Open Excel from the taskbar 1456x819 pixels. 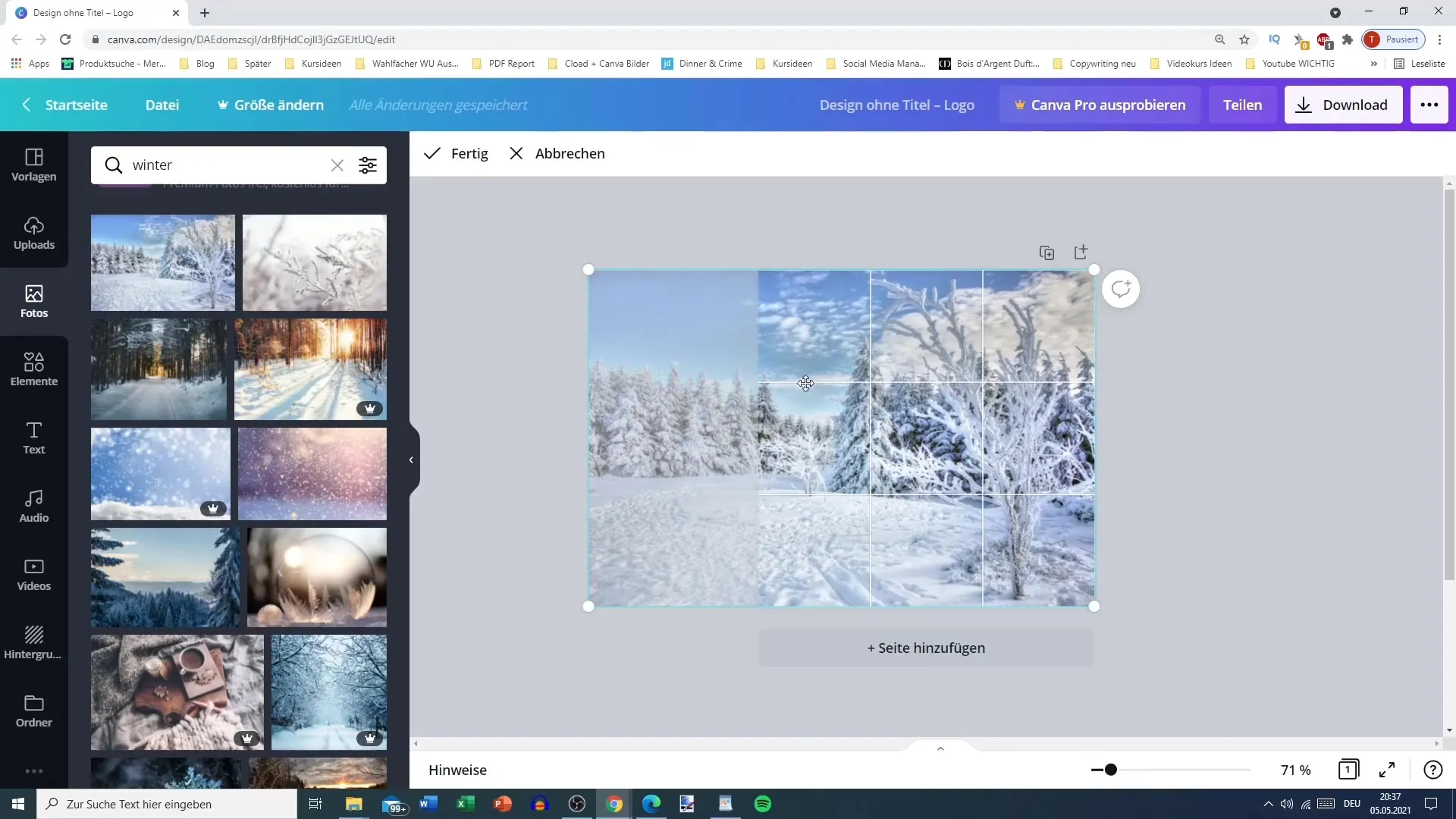tap(466, 804)
